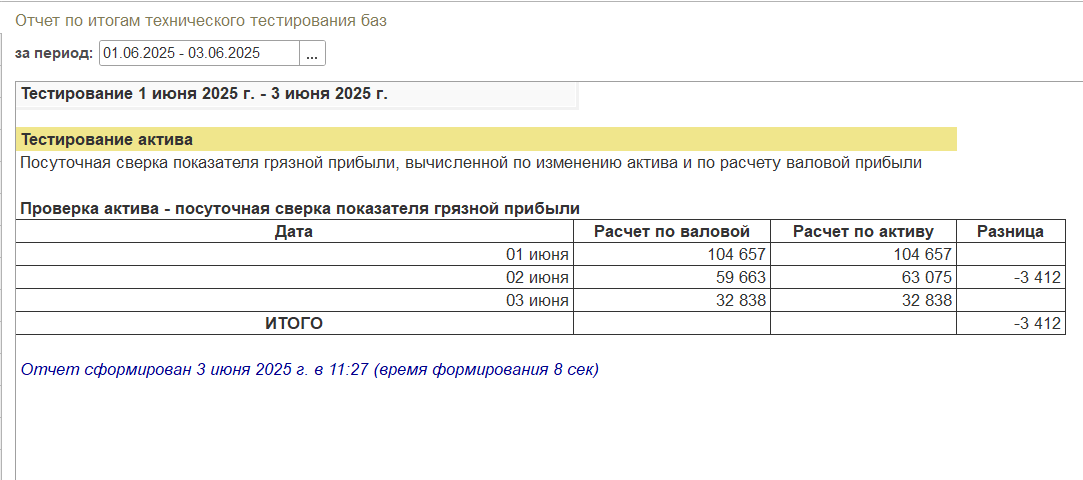
Task: Click 32 838 in Расчет по активу column
Action: [x=863, y=300]
